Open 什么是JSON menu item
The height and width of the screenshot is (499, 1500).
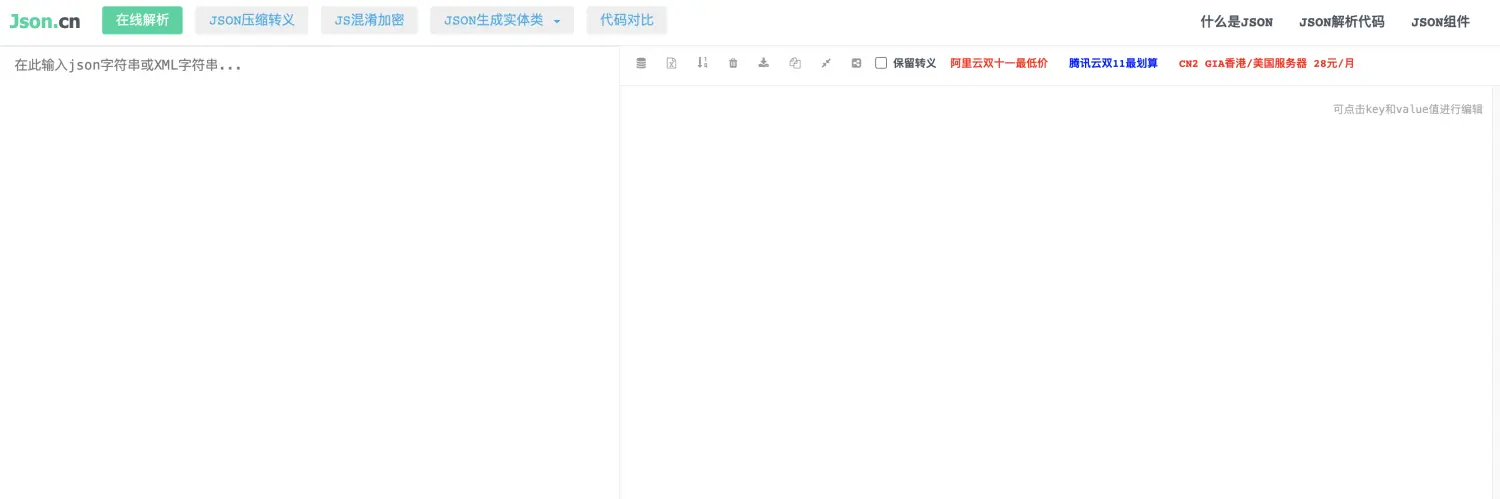pos(1237,21)
